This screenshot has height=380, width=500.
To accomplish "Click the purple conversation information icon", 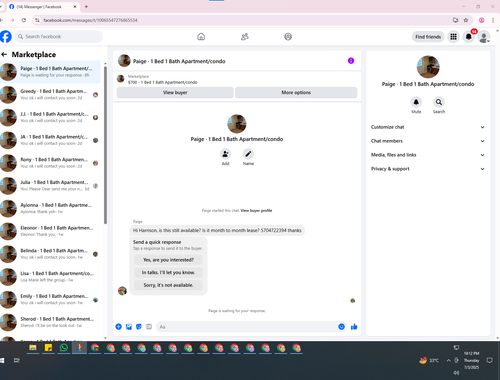I will pos(351,61).
